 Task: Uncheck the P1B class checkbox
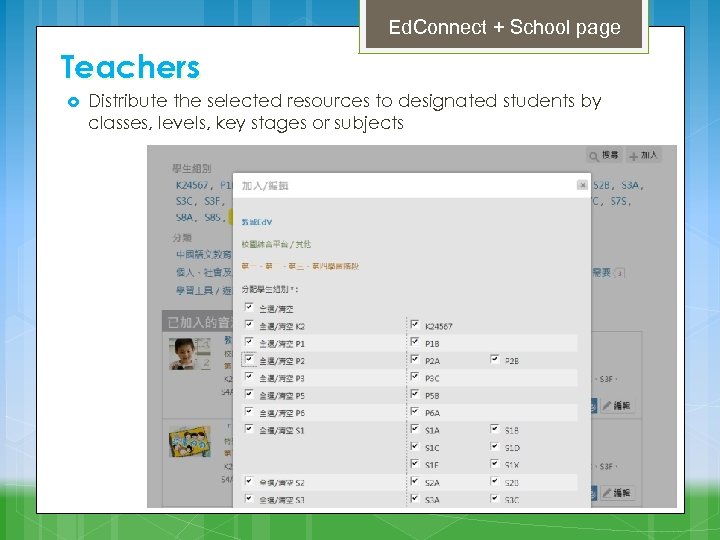(415, 342)
